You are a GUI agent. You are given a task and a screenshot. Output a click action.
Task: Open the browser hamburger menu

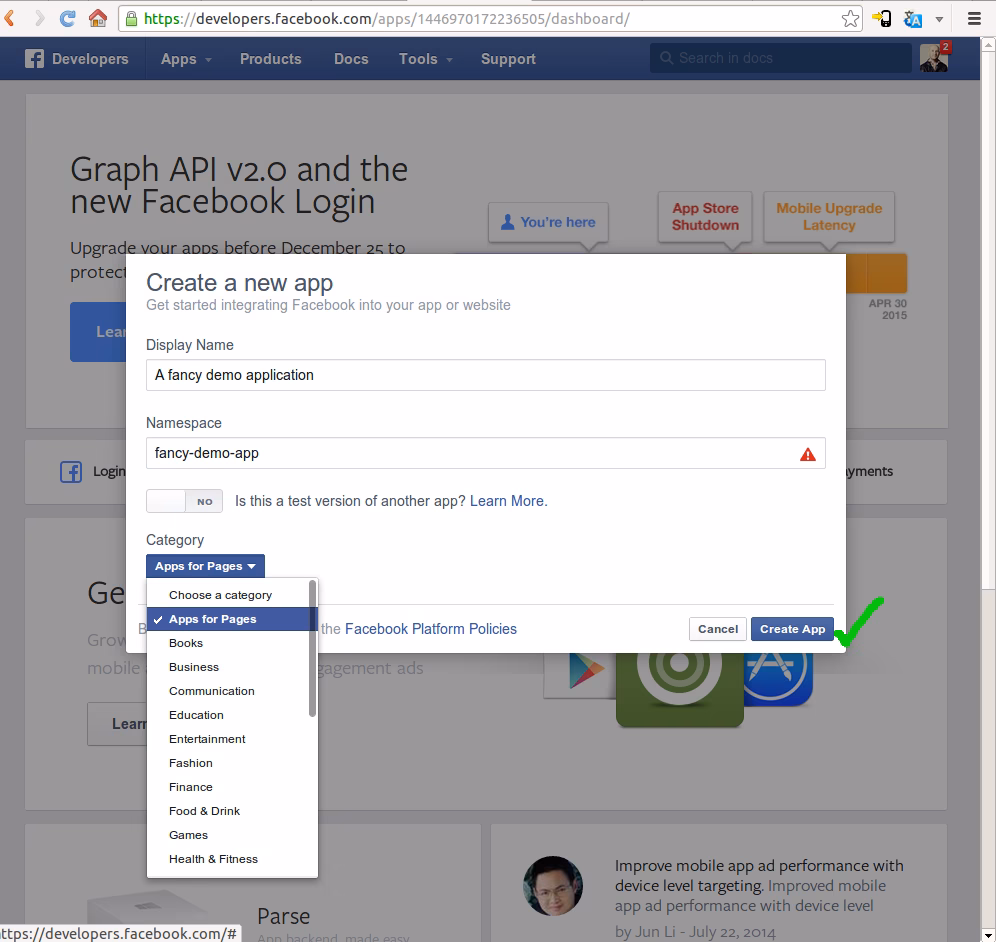click(974, 19)
